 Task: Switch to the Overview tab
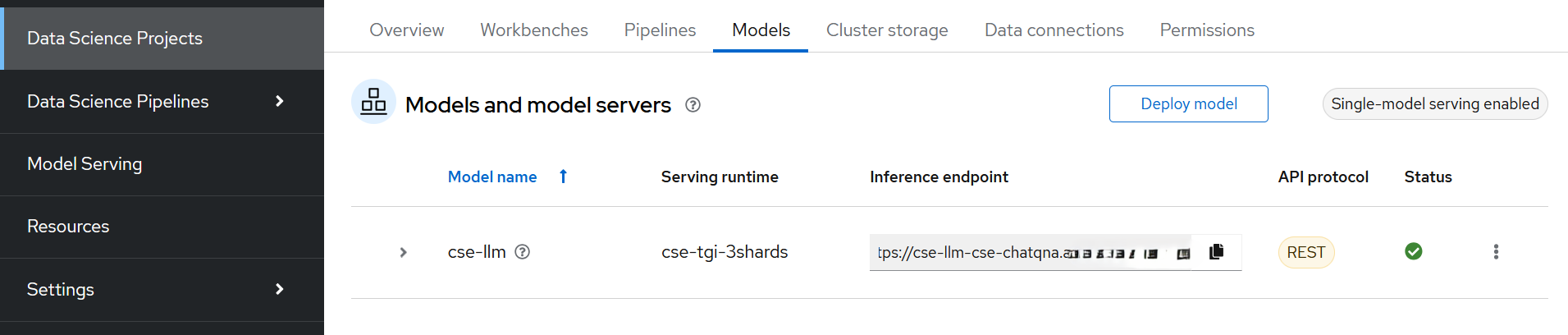pos(406,30)
